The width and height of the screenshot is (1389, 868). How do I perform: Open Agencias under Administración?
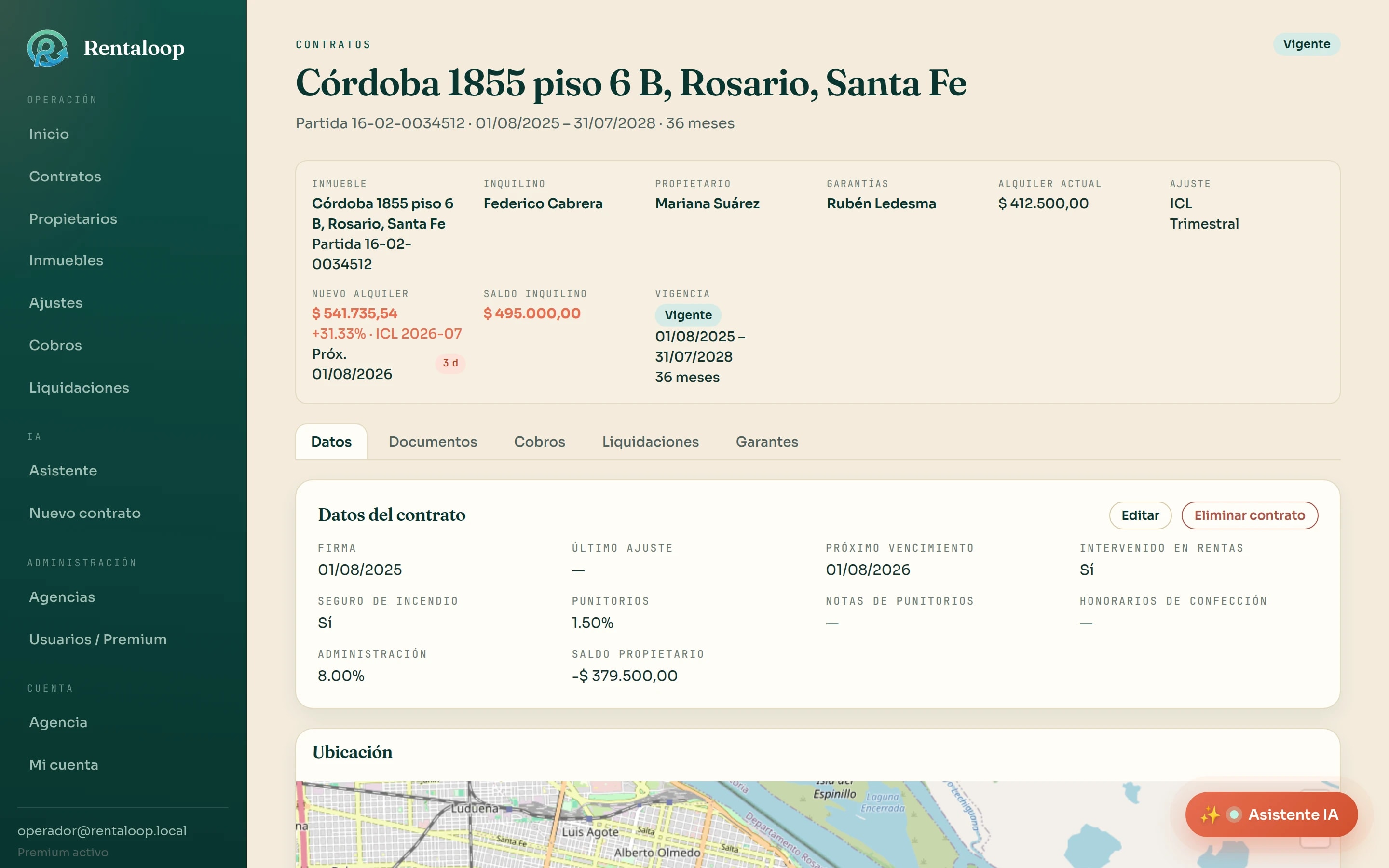pos(62,597)
